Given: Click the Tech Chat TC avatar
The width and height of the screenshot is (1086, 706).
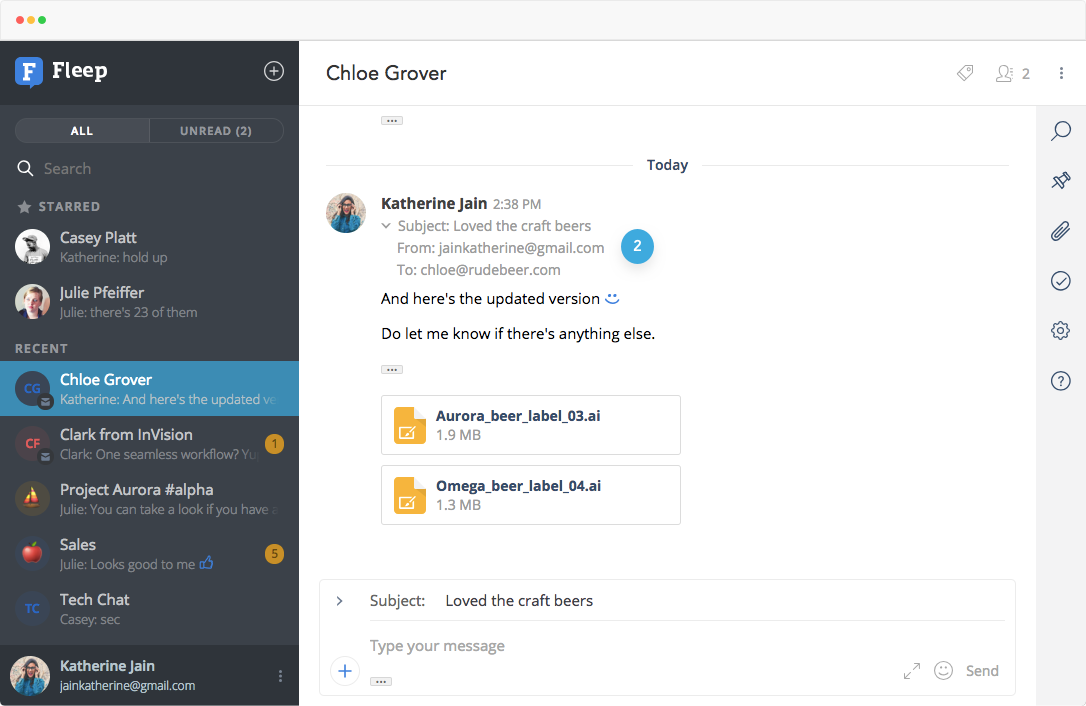Looking at the screenshot, I should [33, 608].
